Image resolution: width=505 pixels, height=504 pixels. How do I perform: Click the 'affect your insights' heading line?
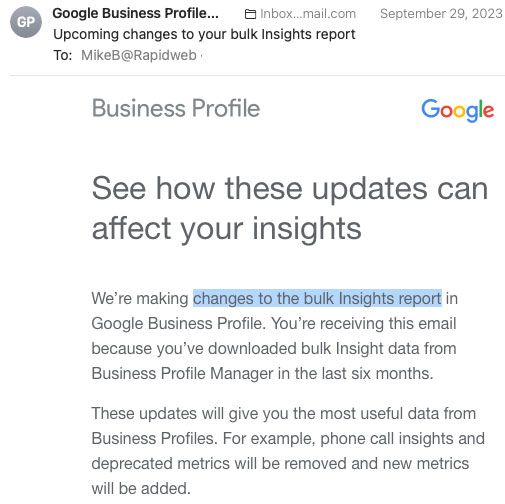click(227, 229)
